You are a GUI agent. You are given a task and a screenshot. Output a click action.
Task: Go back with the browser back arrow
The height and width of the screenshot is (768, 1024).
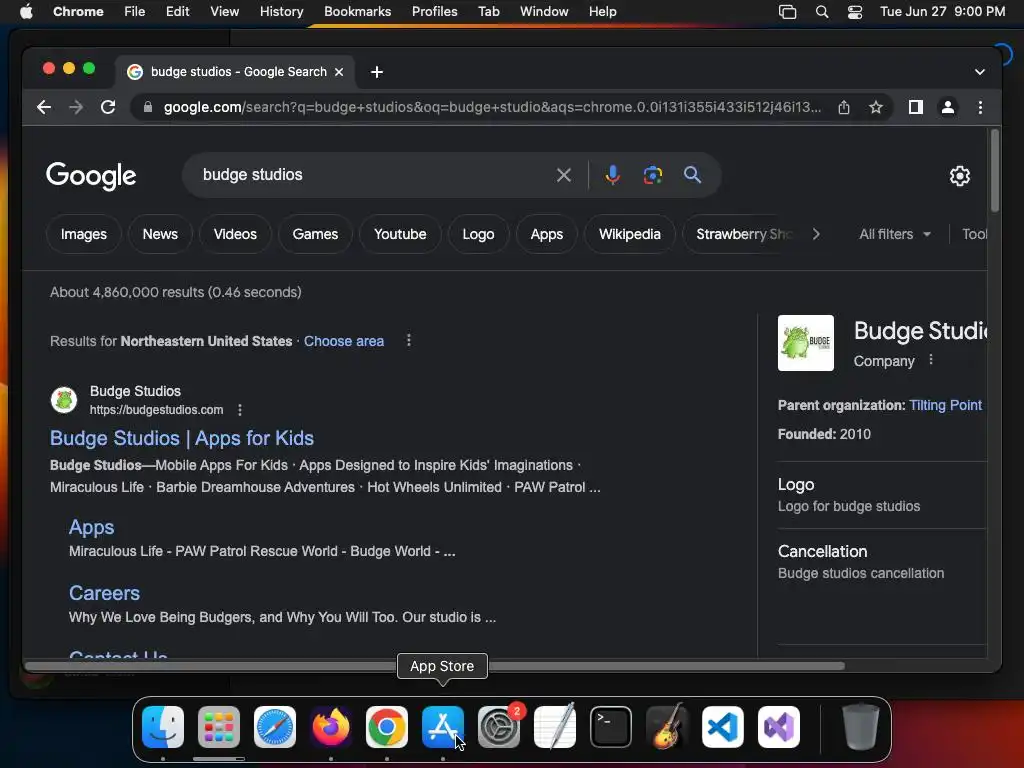[x=44, y=107]
